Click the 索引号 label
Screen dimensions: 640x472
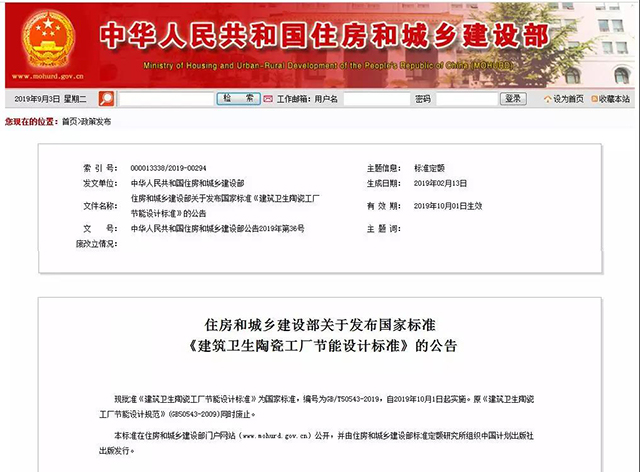click(100, 168)
